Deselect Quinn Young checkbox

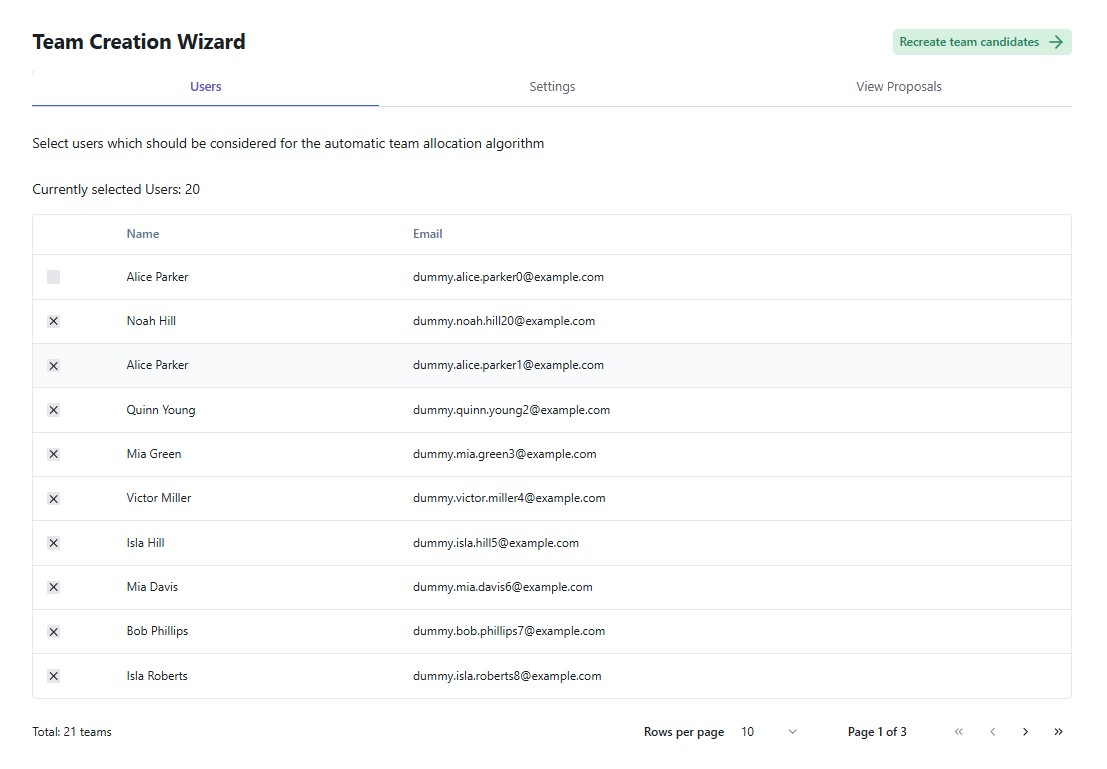click(54, 410)
